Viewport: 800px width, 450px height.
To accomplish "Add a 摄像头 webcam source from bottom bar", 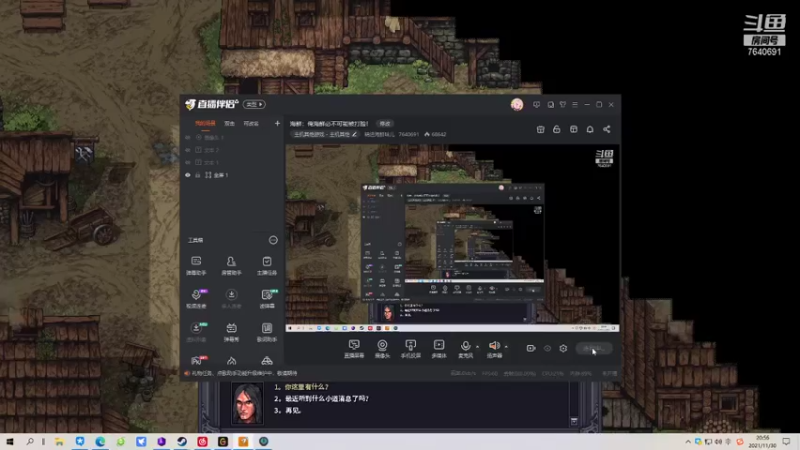I will [382, 349].
